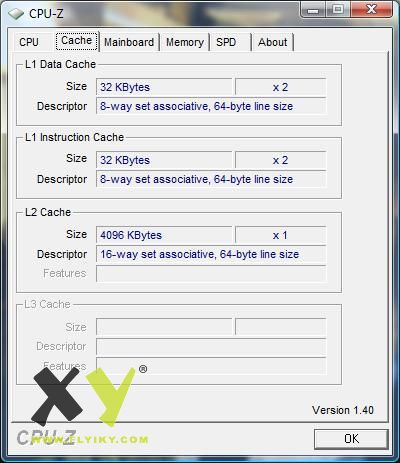Click L1 Data Cache size 32 KBytes field
The height and width of the screenshot is (463, 400).
click(x=164, y=87)
